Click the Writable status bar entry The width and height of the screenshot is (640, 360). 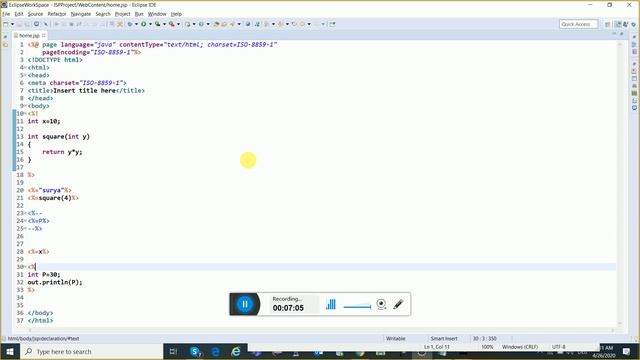click(396, 338)
